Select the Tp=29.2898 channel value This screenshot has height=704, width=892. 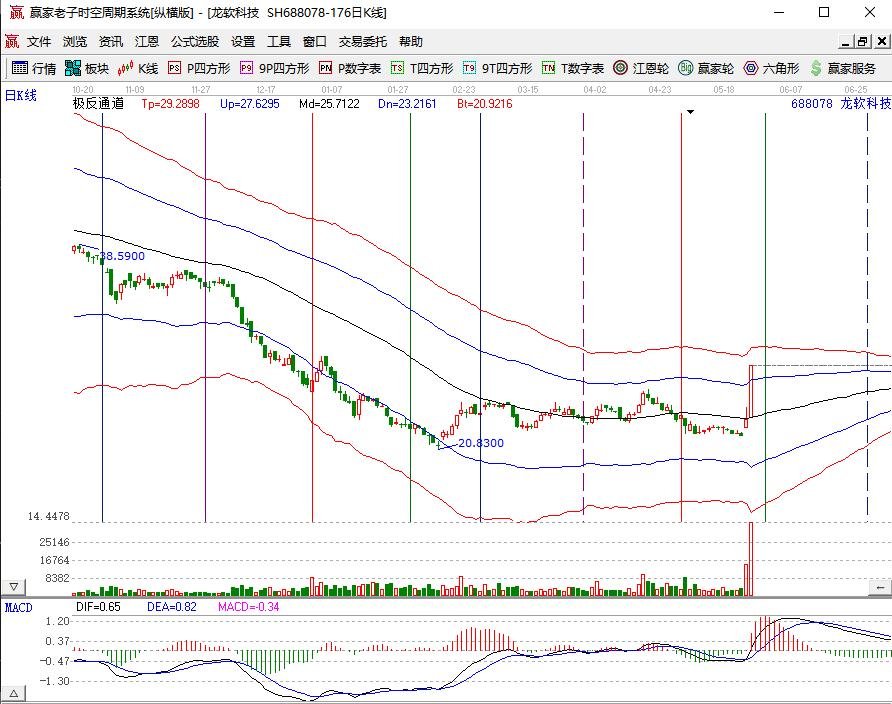(170, 103)
